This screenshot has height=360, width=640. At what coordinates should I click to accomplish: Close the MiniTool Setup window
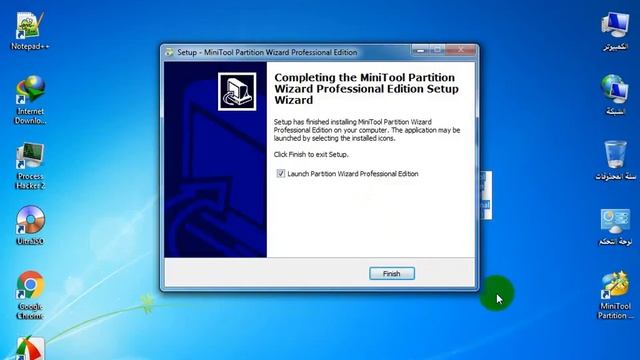click(461, 50)
